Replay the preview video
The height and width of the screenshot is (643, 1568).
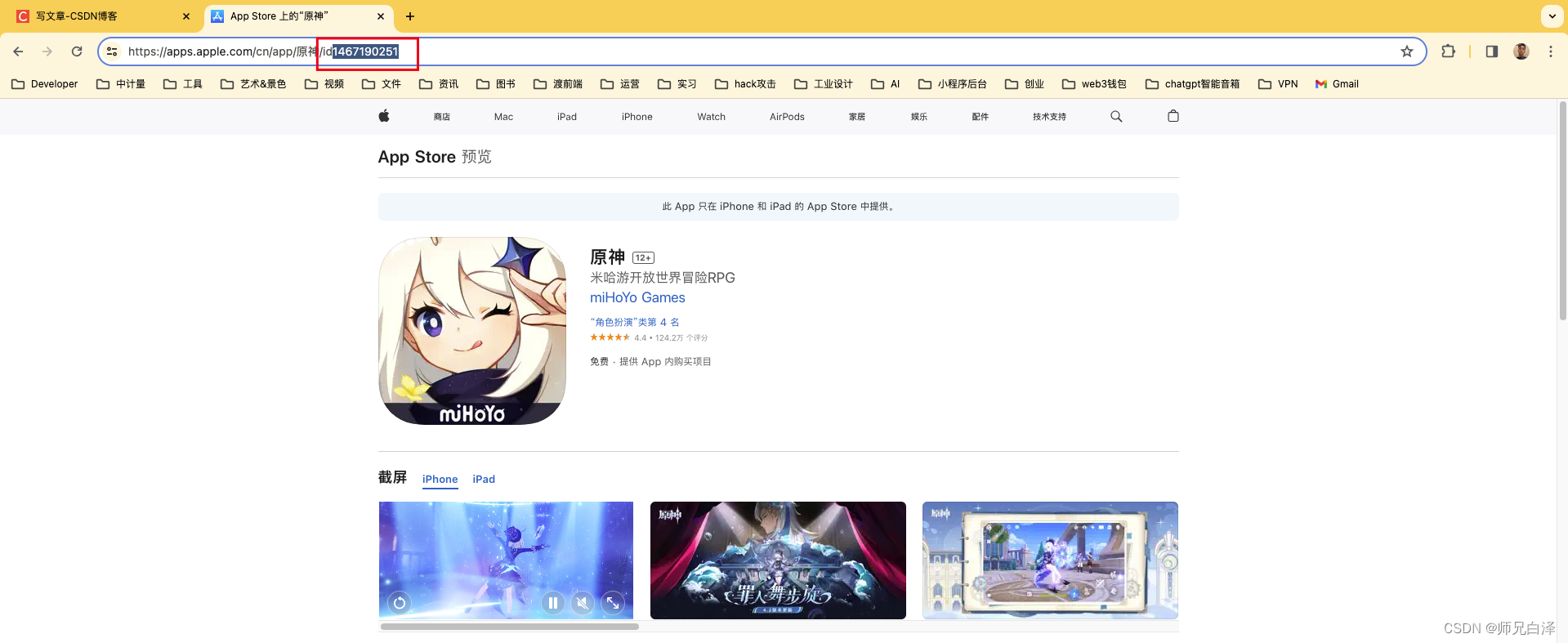pyautogui.click(x=400, y=603)
